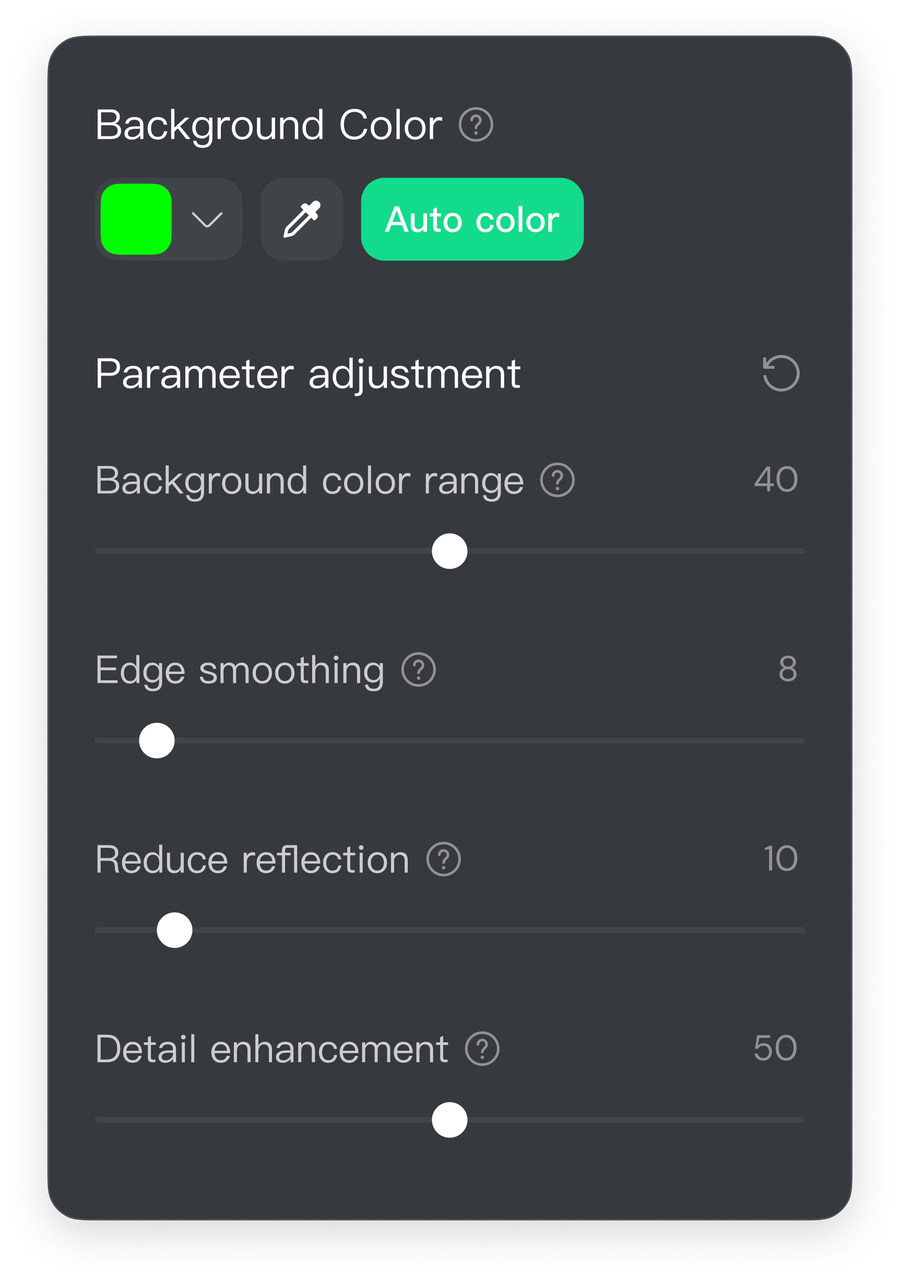This screenshot has height=1280, width=900.
Task: Click the Background color range slider handle
Action: coord(449,551)
